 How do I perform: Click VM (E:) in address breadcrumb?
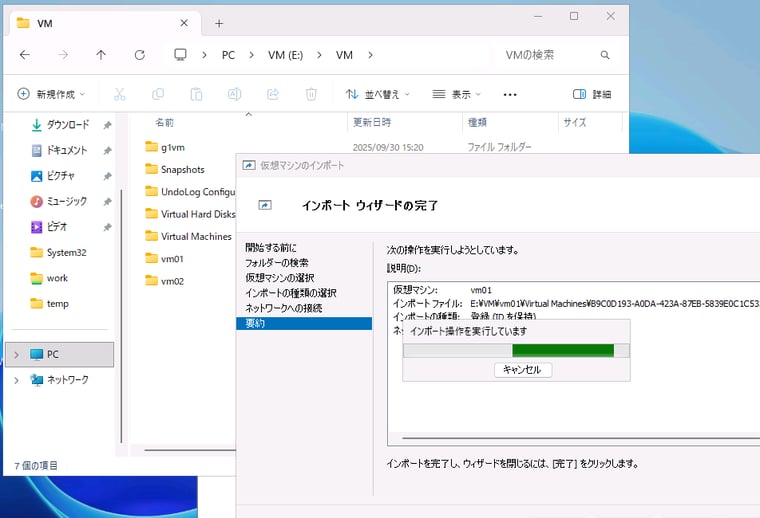tap(285, 55)
